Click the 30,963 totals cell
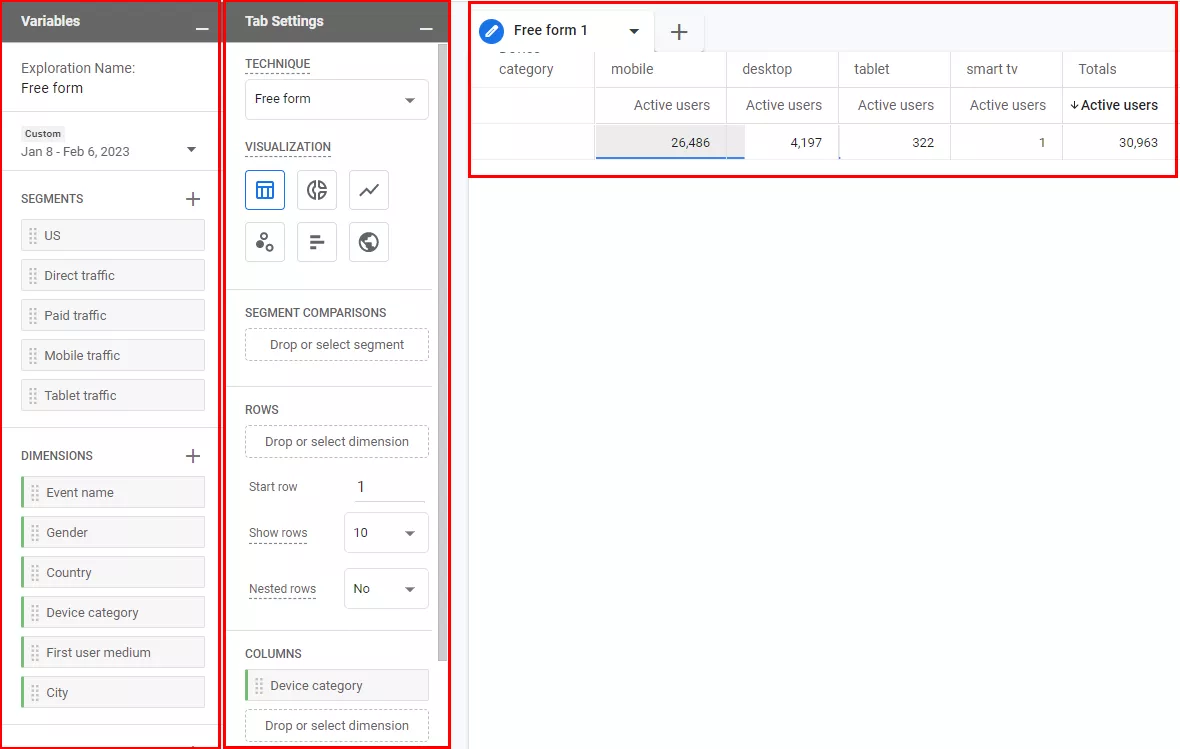This screenshot has width=1180, height=749. point(1119,142)
